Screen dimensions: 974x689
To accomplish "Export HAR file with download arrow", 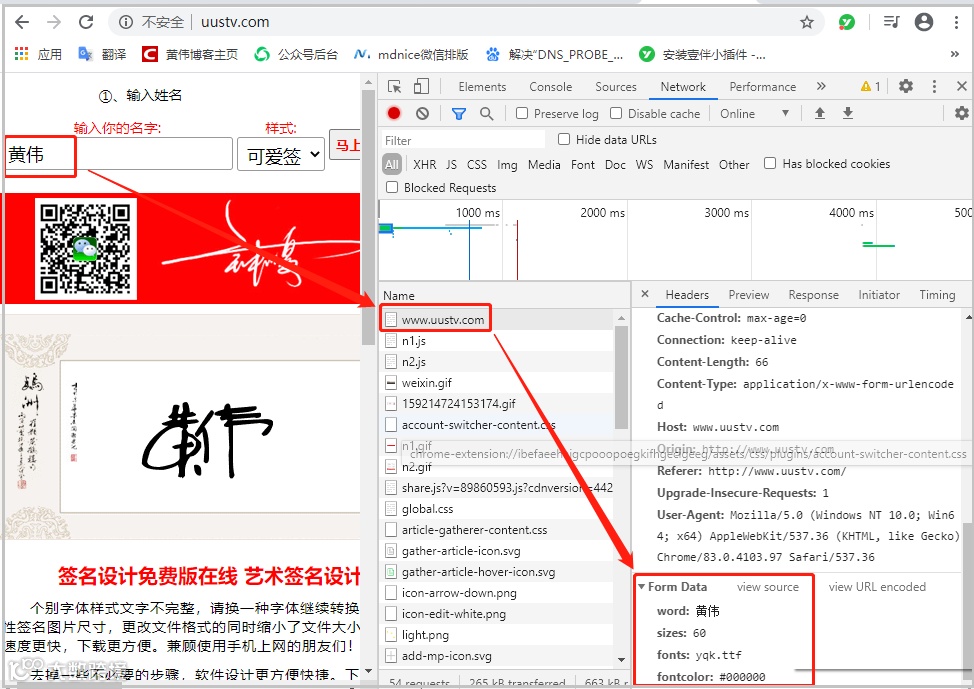I will [848, 113].
